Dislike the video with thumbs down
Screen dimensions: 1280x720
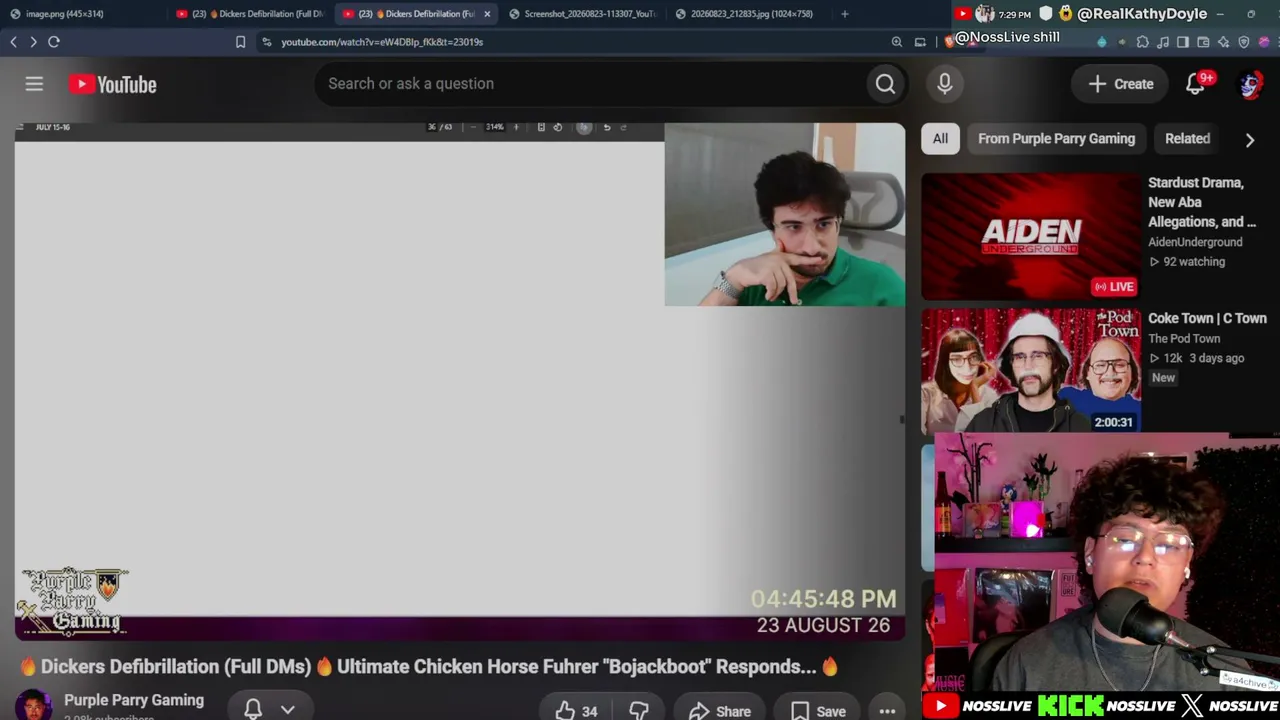pos(639,711)
